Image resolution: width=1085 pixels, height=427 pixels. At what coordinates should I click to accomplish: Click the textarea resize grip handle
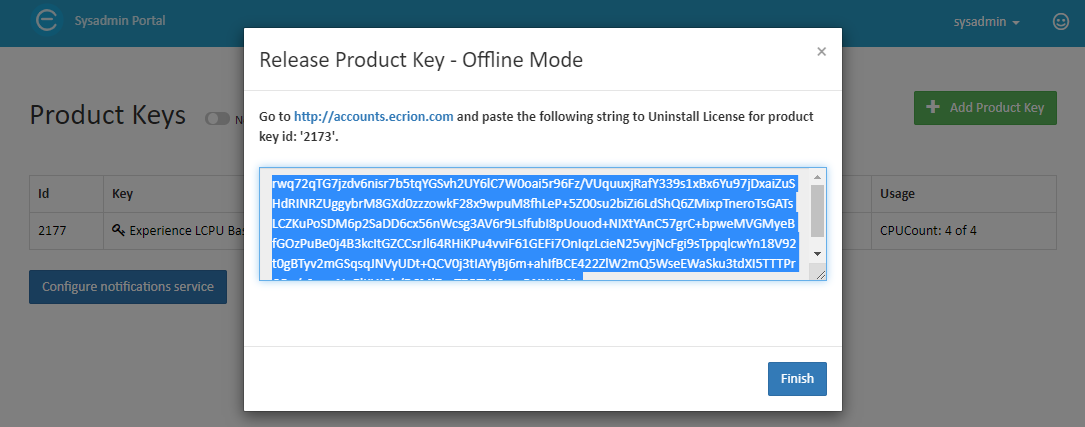[821, 275]
